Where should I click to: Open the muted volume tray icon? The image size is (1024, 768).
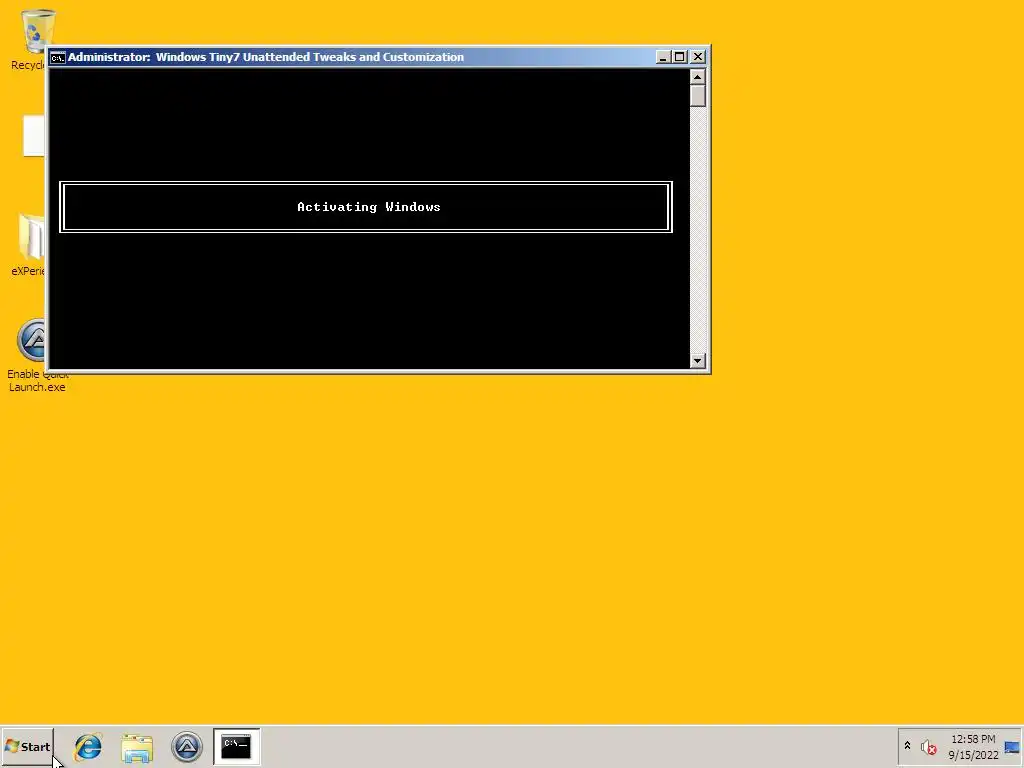pyautogui.click(x=929, y=746)
